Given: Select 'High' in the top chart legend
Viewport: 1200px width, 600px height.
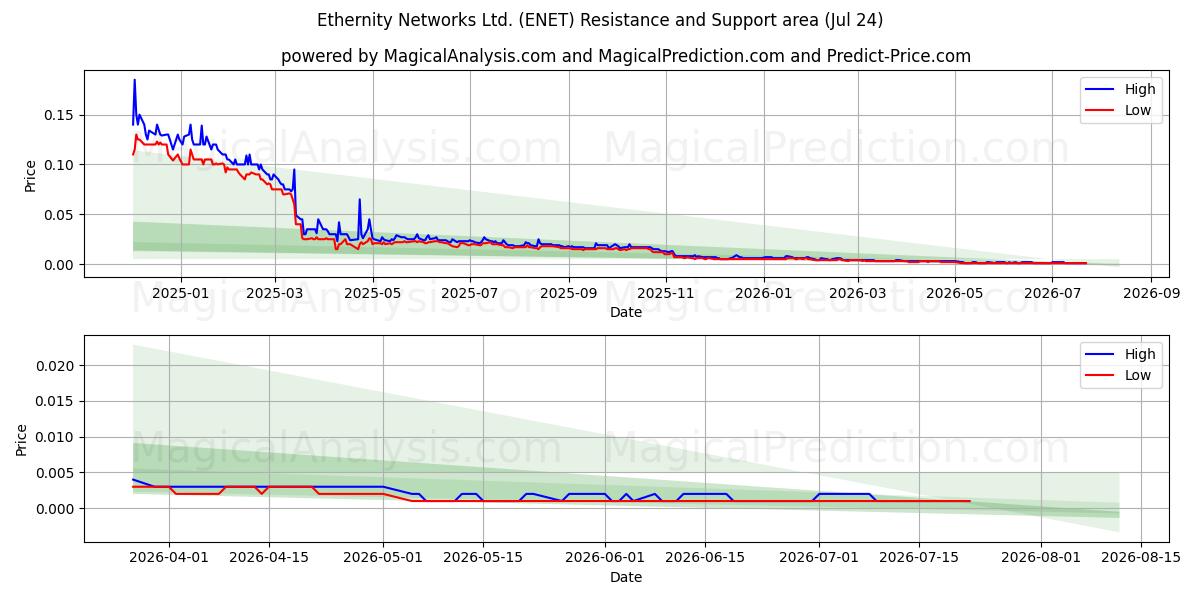Looking at the screenshot, I should (1140, 89).
